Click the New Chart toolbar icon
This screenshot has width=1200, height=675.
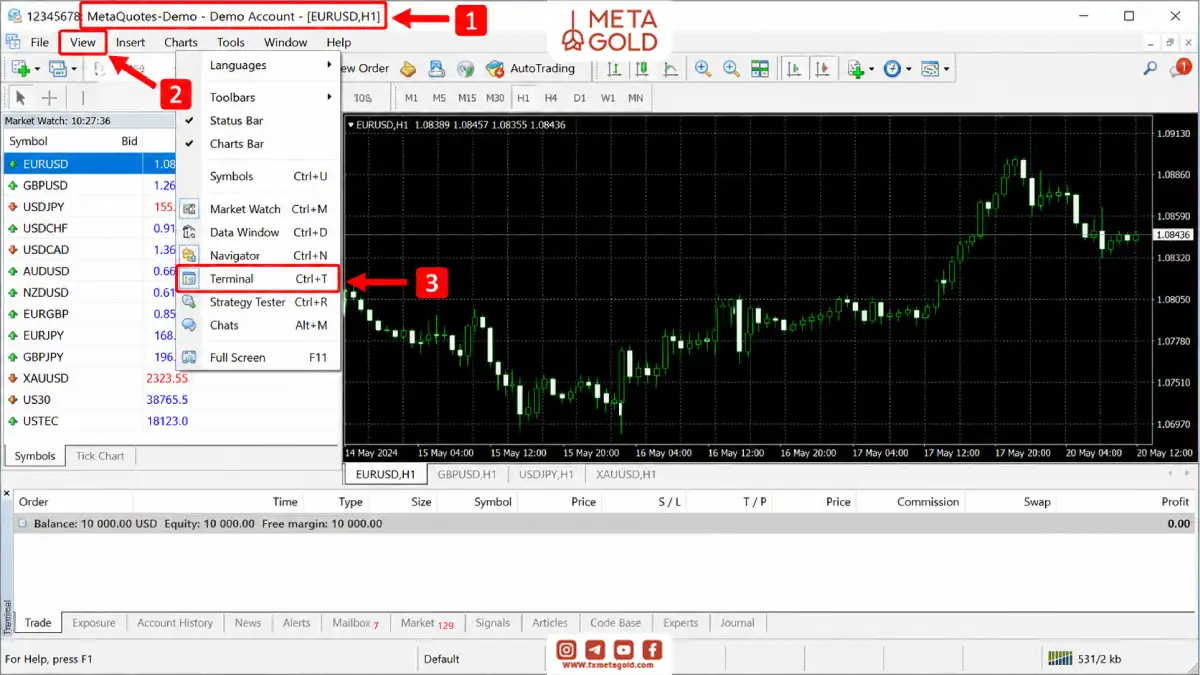[x=20, y=69]
